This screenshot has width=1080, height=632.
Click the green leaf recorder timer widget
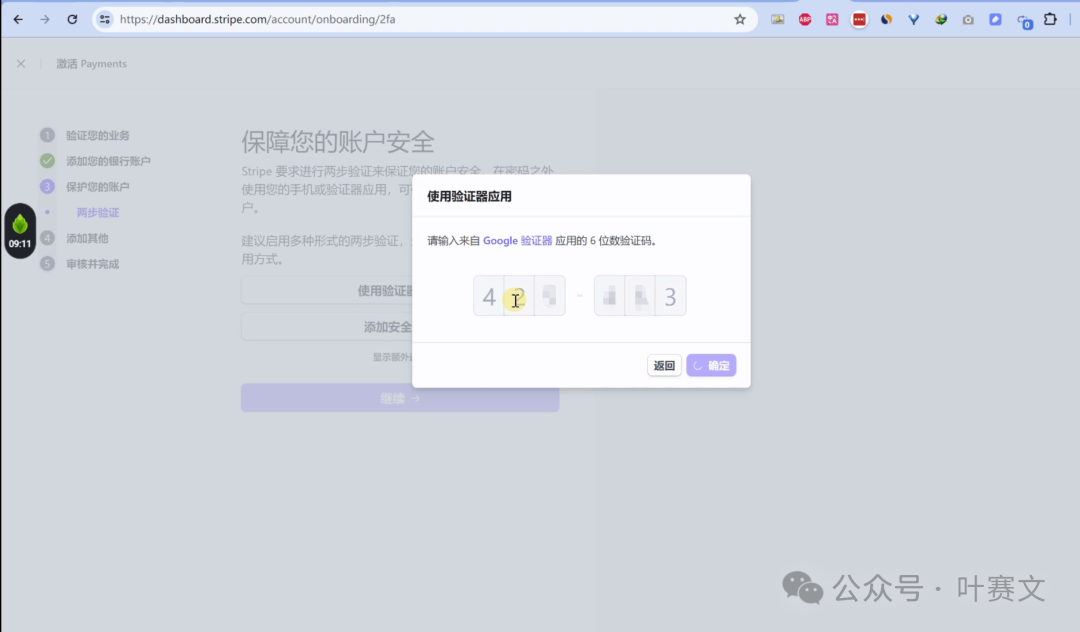(x=20, y=230)
